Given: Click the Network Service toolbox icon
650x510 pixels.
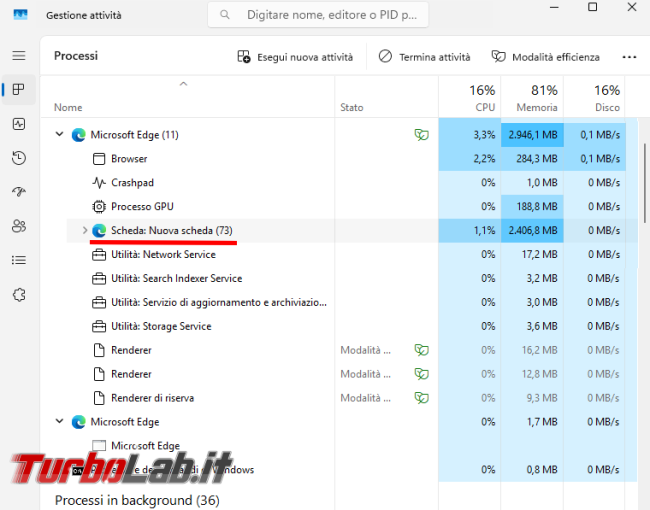Looking at the screenshot, I should [99, 255].
